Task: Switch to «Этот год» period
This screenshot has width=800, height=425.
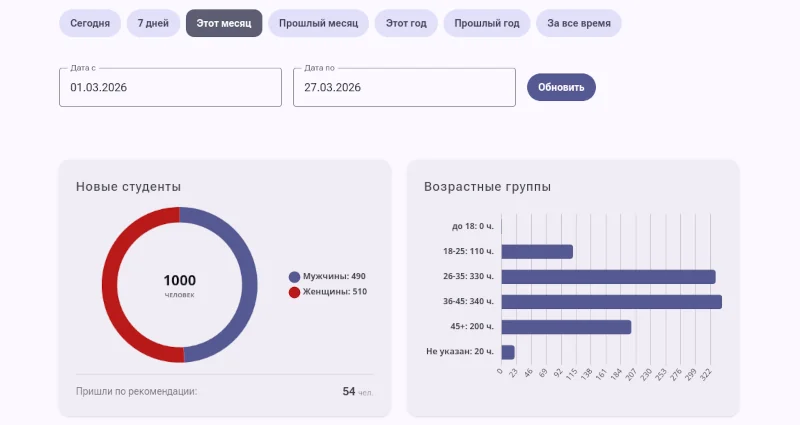Action: click(x=405, y=23)
